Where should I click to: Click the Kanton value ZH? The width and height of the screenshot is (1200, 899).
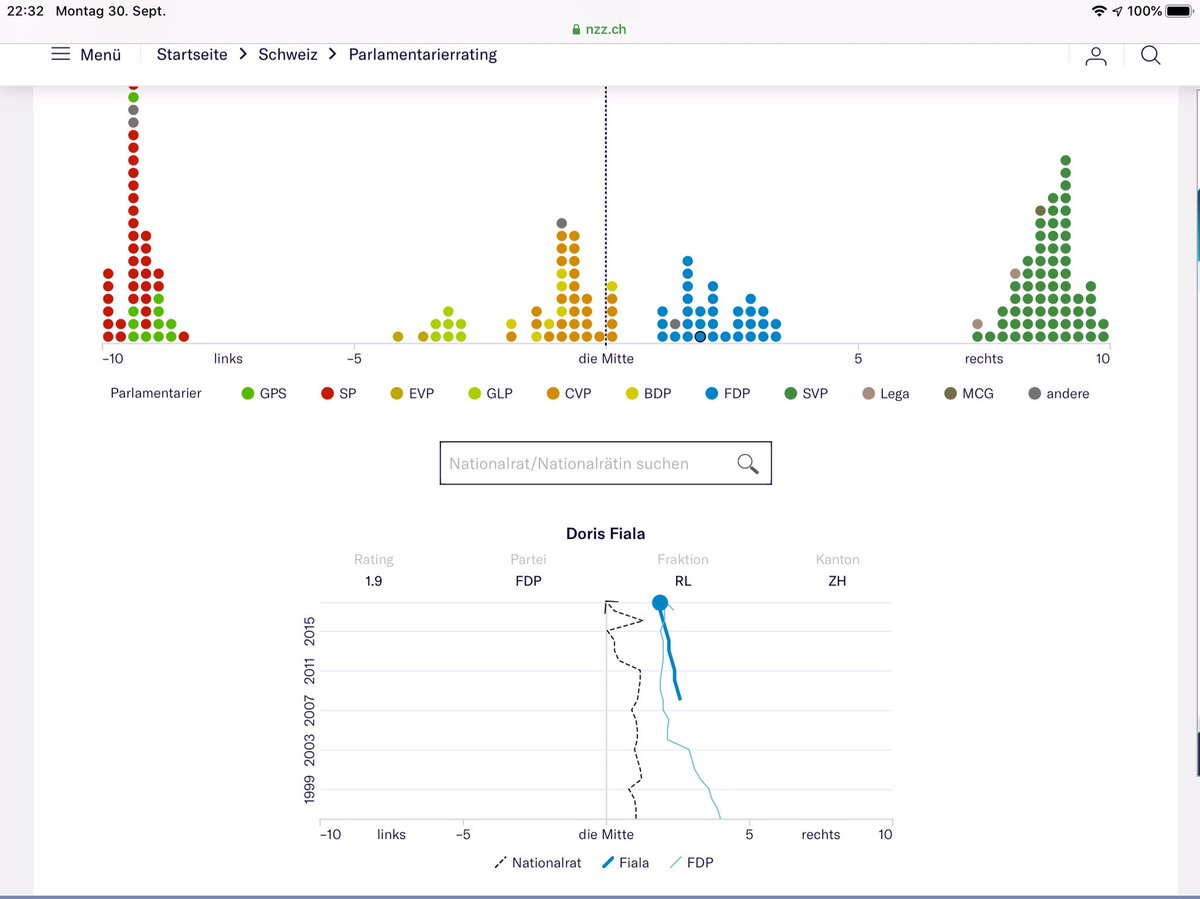837,581
